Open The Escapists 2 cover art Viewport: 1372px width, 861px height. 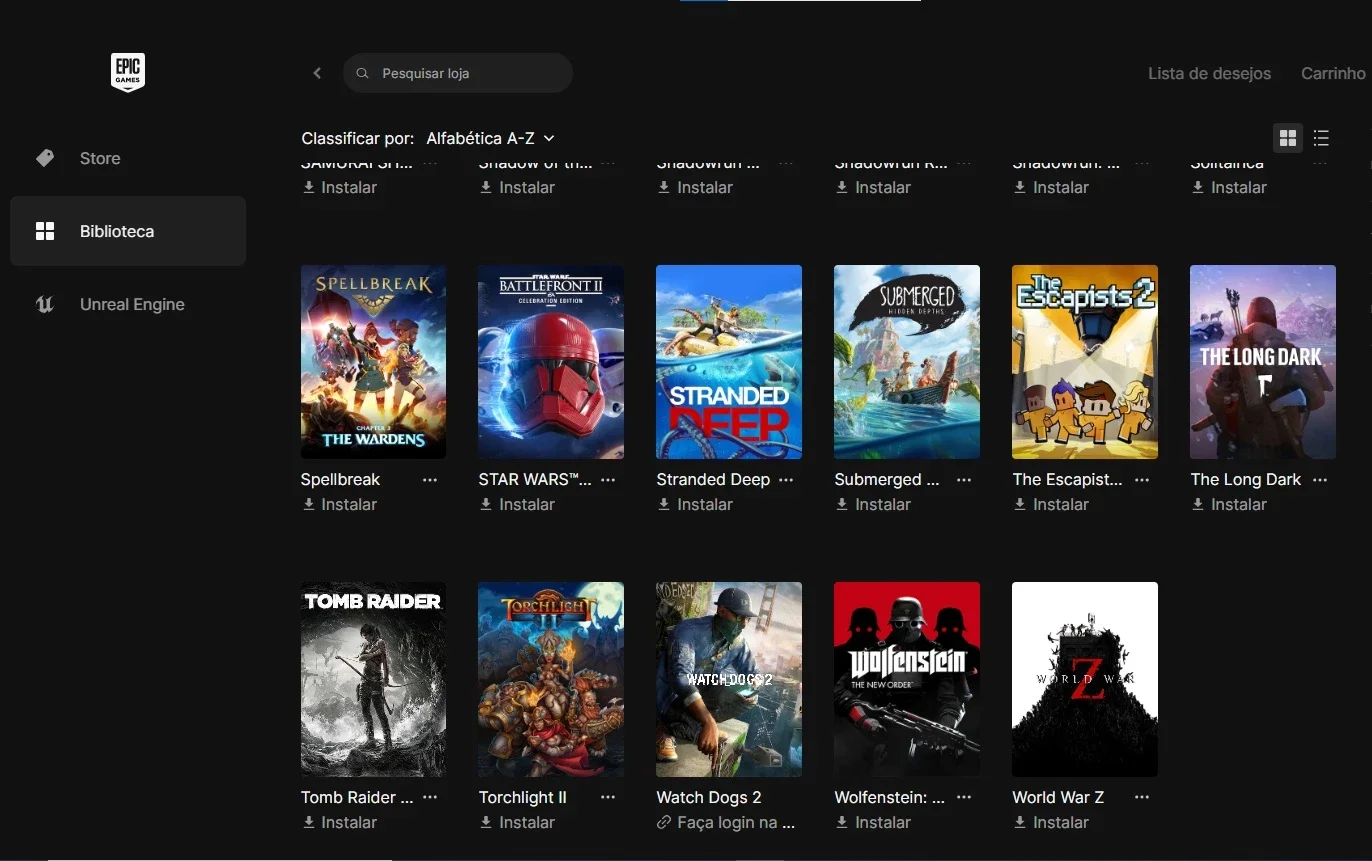click(x=1085, y=362)
